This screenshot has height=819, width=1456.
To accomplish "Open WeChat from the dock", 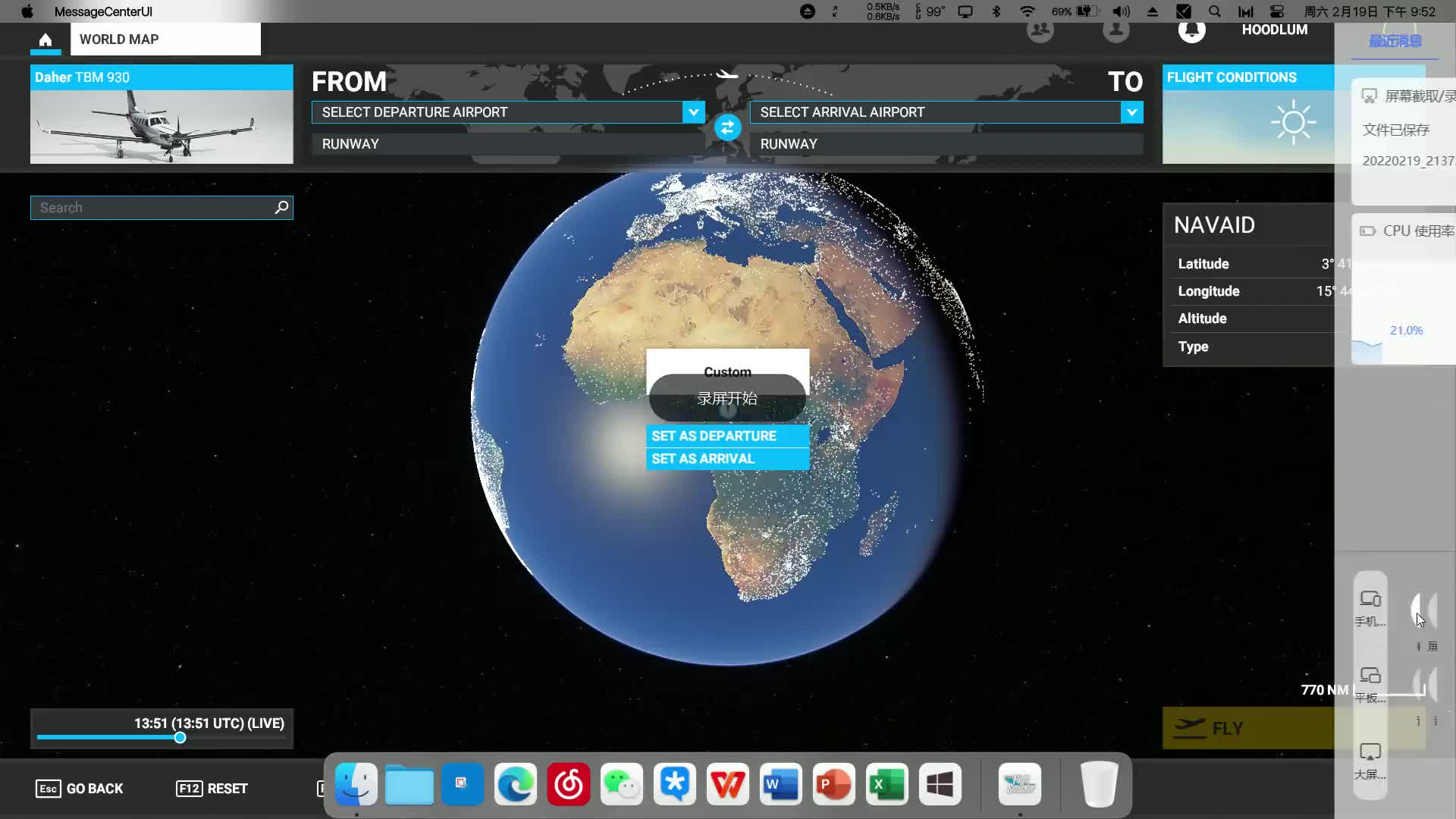I will [622, 784].
